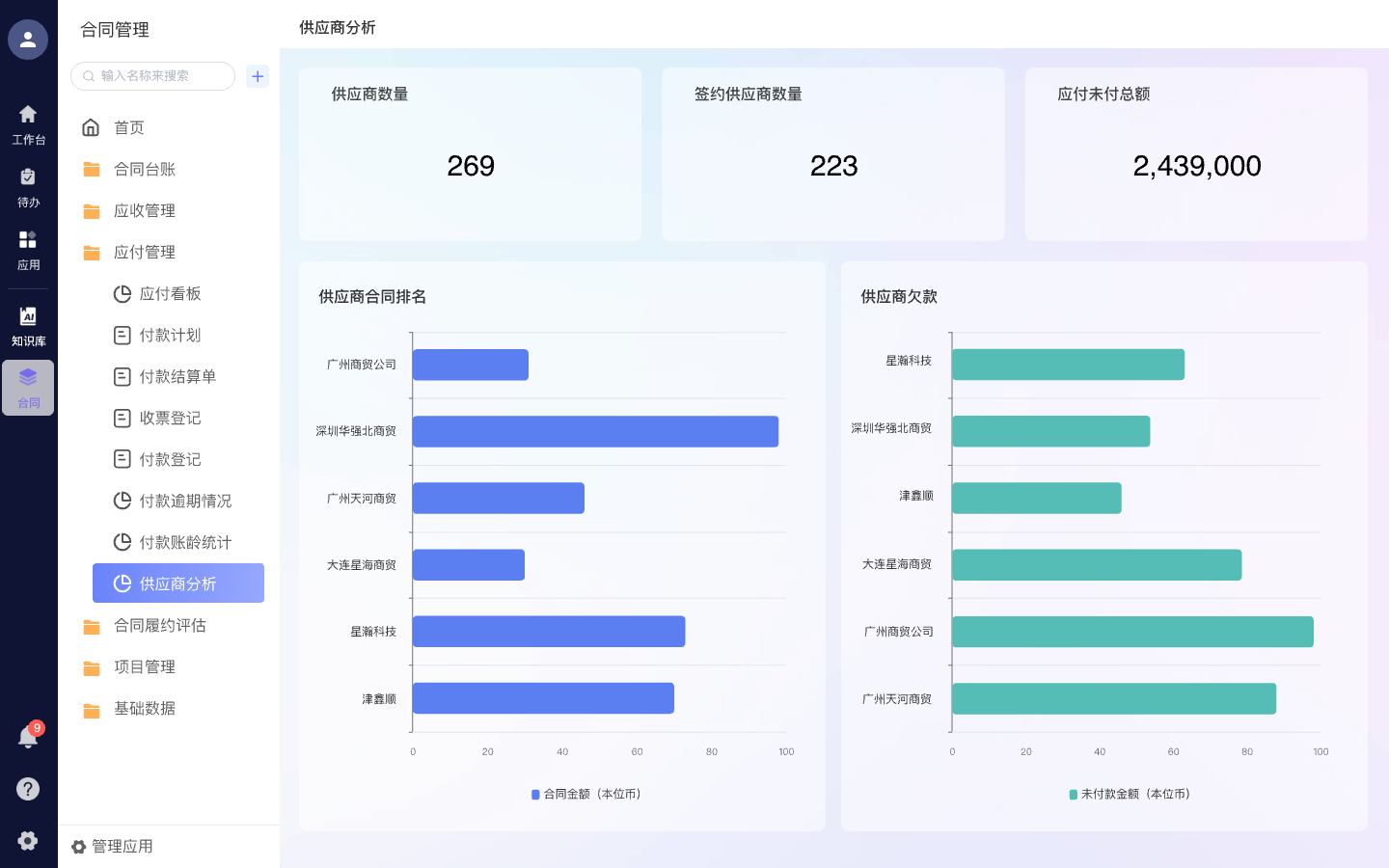Select the 付款计划 menu item
The image size is (1389, 868).
pos(170,336)
